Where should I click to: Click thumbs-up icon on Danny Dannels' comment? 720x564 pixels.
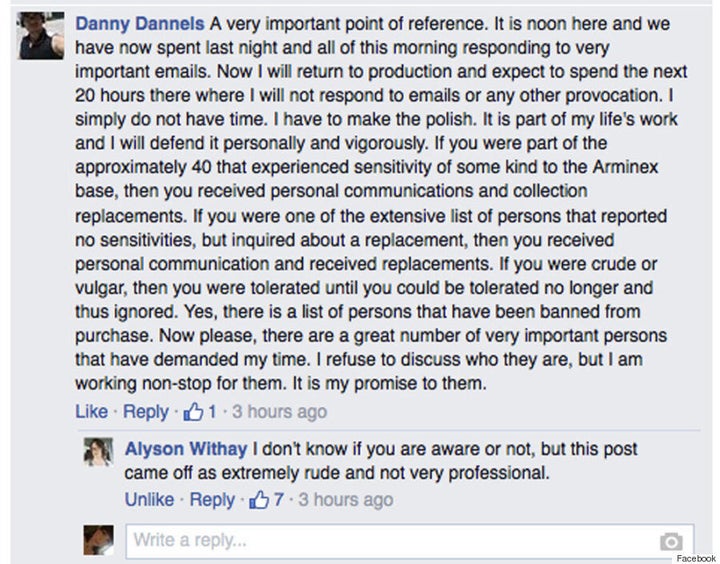[193, 412]
